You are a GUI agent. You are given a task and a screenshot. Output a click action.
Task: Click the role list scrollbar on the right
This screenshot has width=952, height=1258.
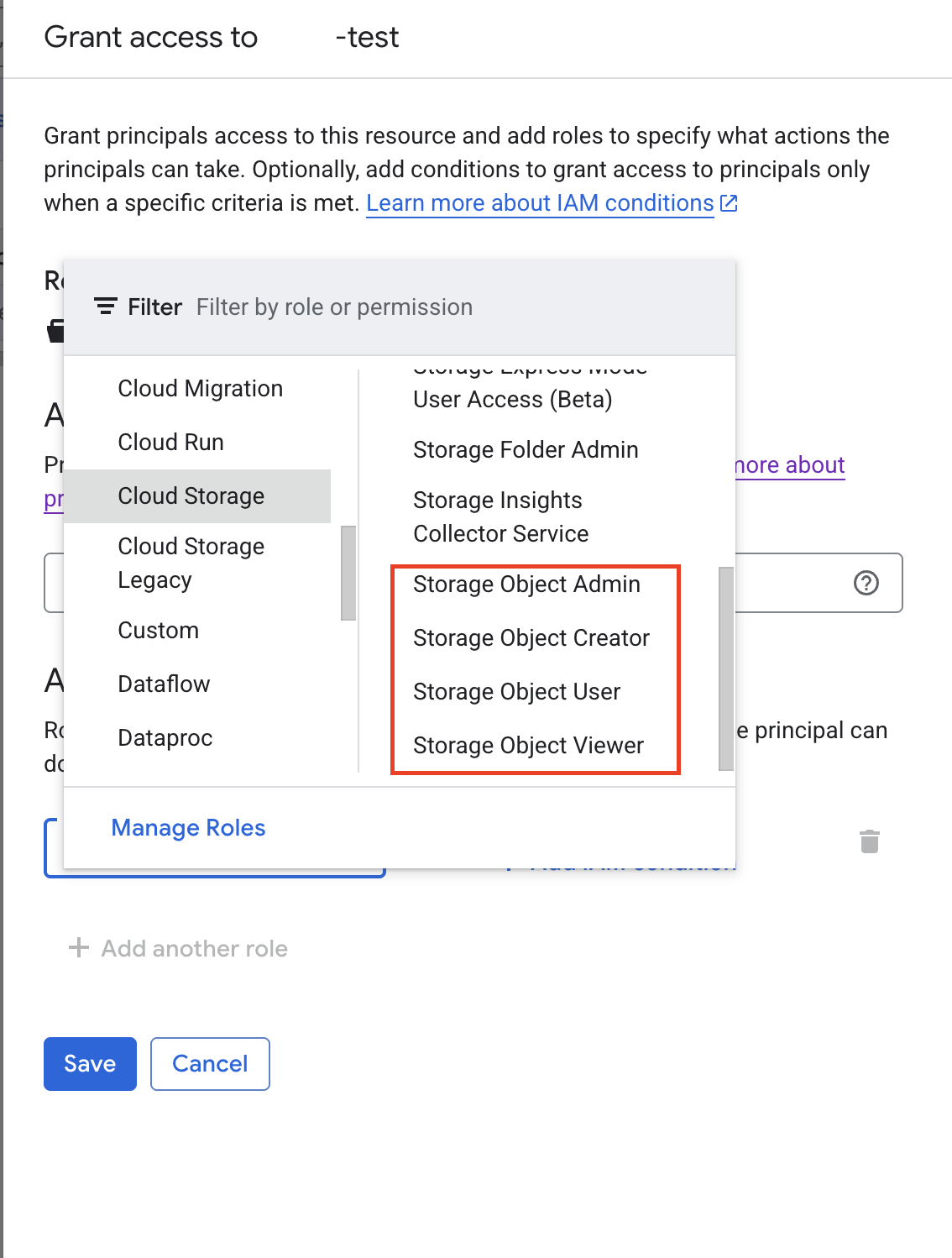coord(725,668)
